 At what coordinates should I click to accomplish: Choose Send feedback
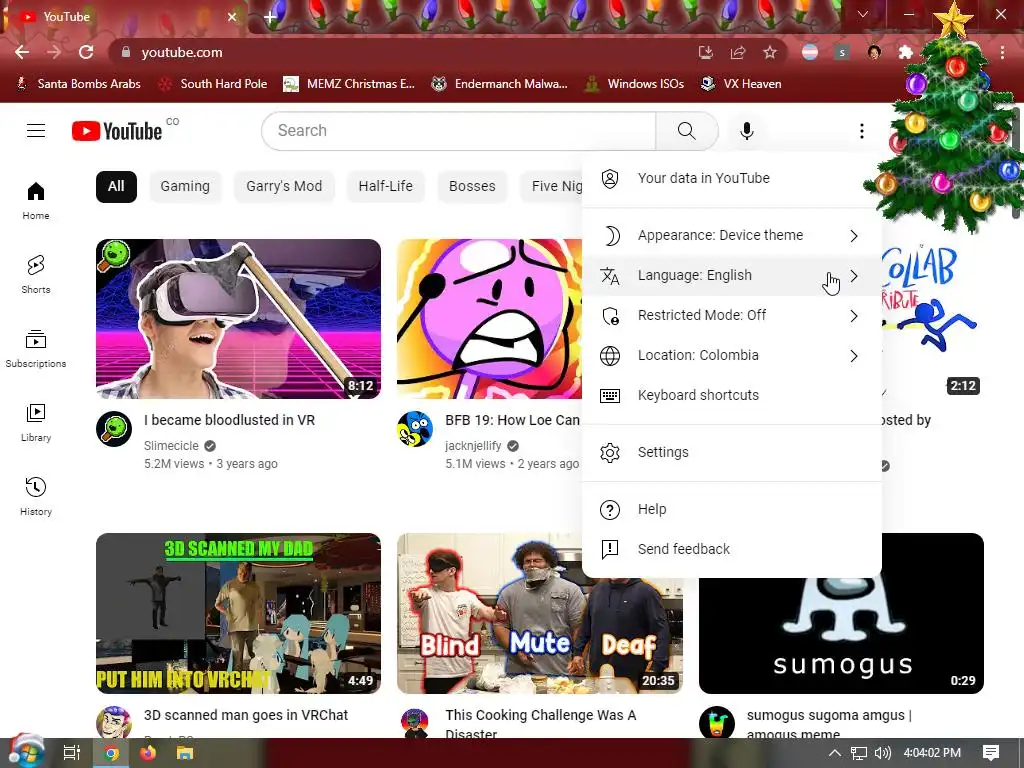(731, 549)
